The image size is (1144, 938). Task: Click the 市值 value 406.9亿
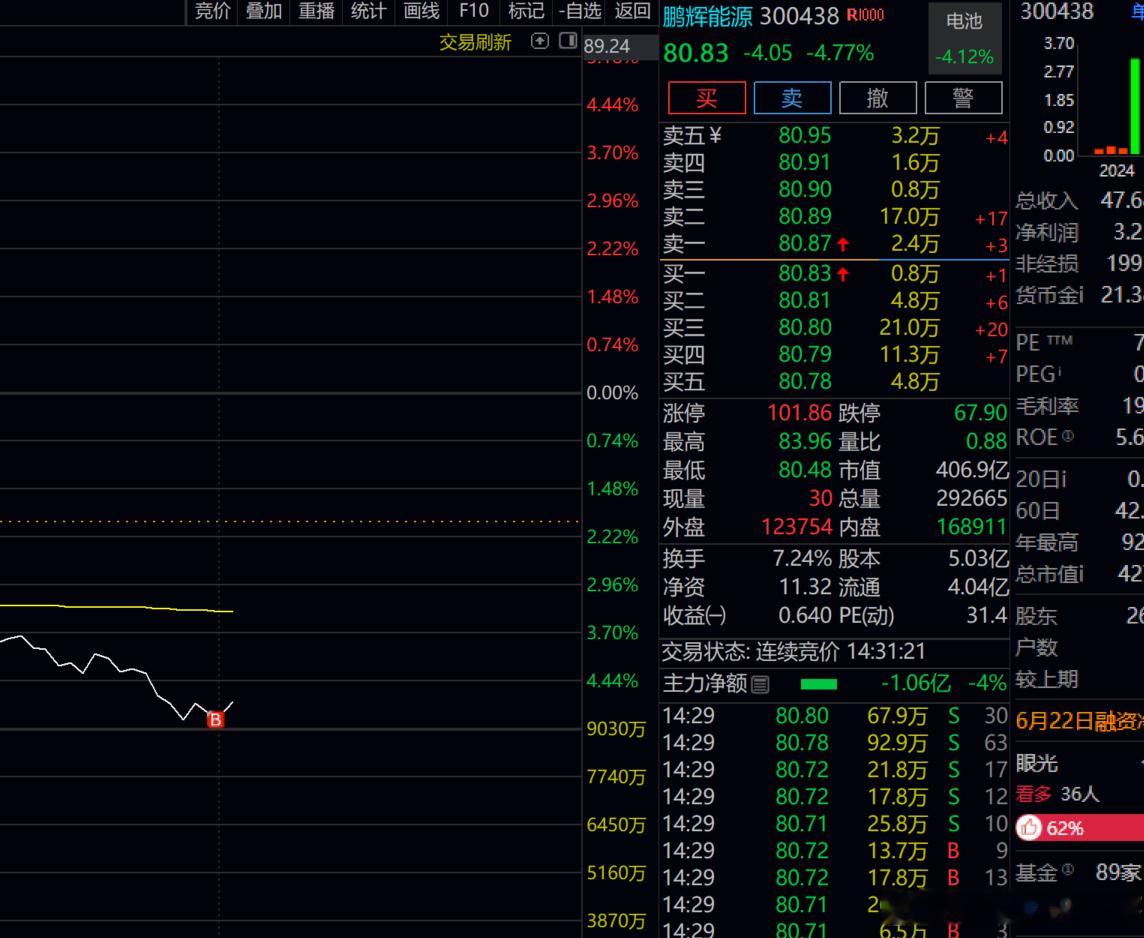tap(972, 470)
